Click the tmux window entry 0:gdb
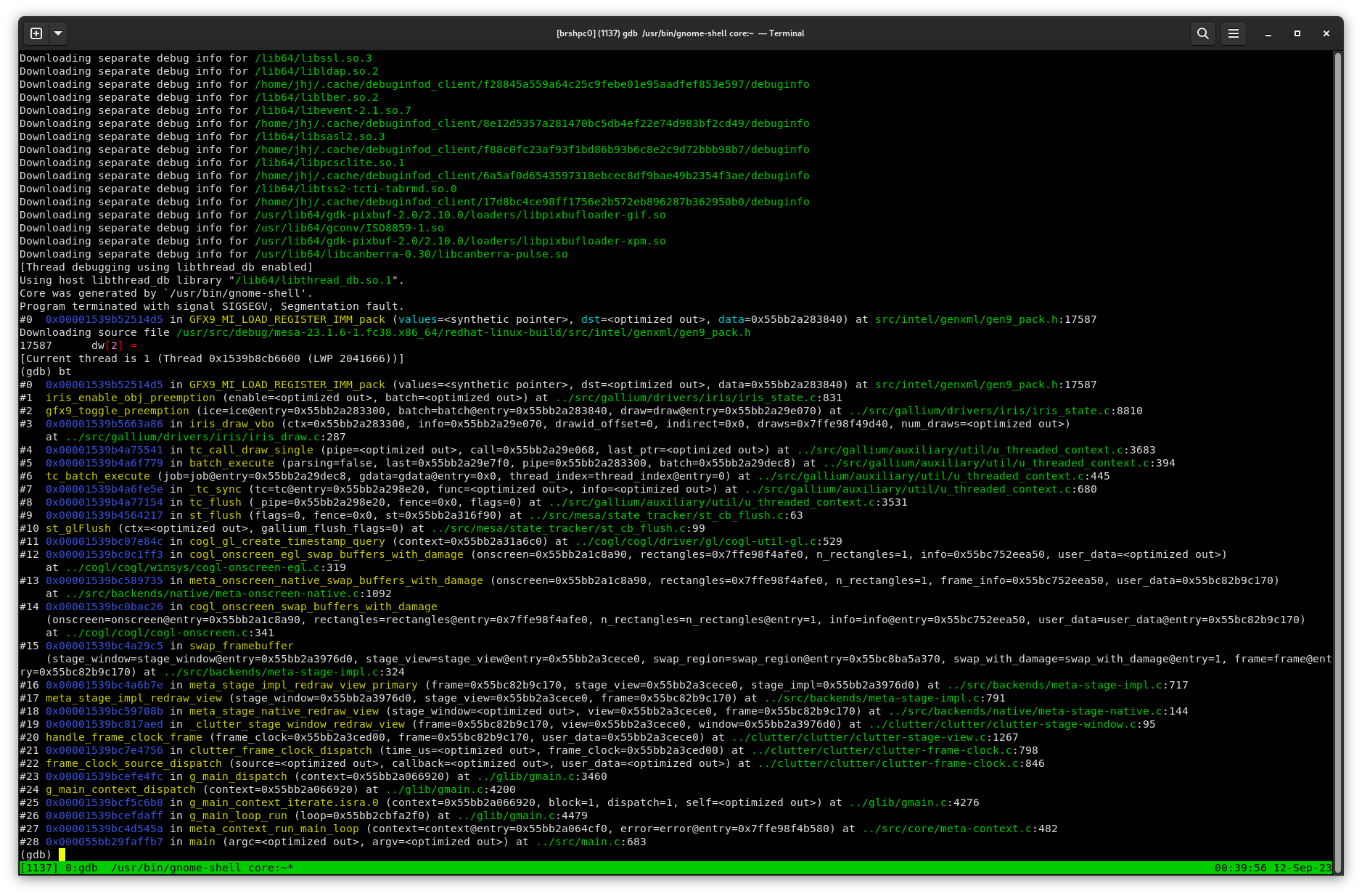This screenshot has height=896, width=1362. 81,868
